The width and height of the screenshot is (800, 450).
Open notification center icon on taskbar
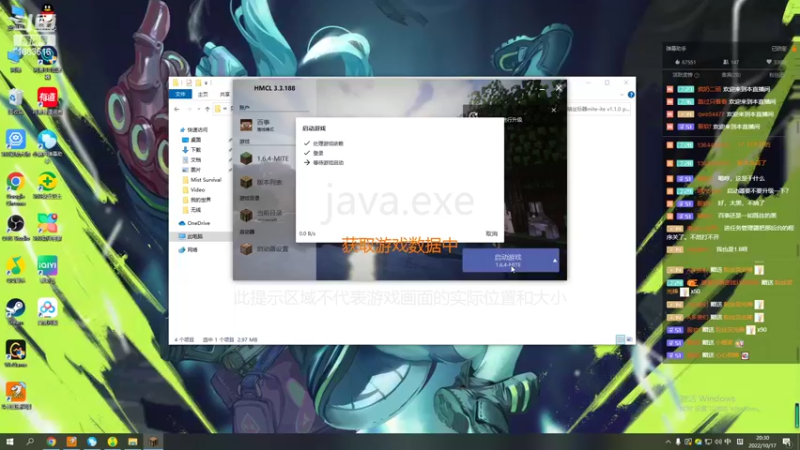click(x=787, y=442)
